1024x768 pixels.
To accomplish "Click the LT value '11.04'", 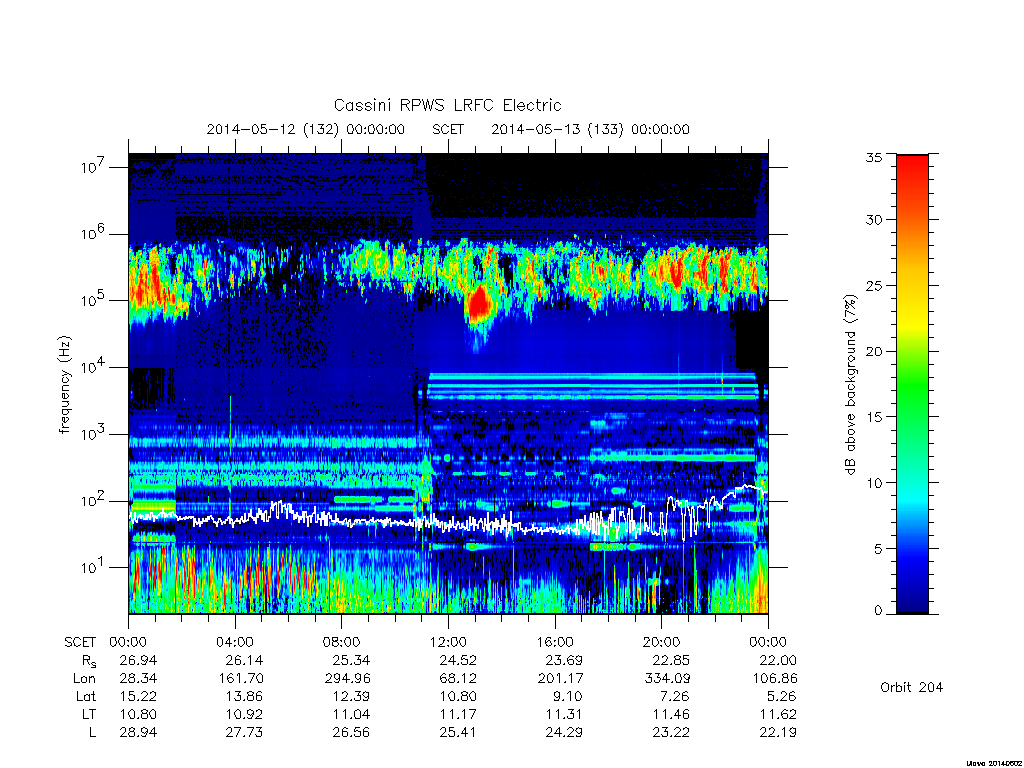I will (351, 714).
